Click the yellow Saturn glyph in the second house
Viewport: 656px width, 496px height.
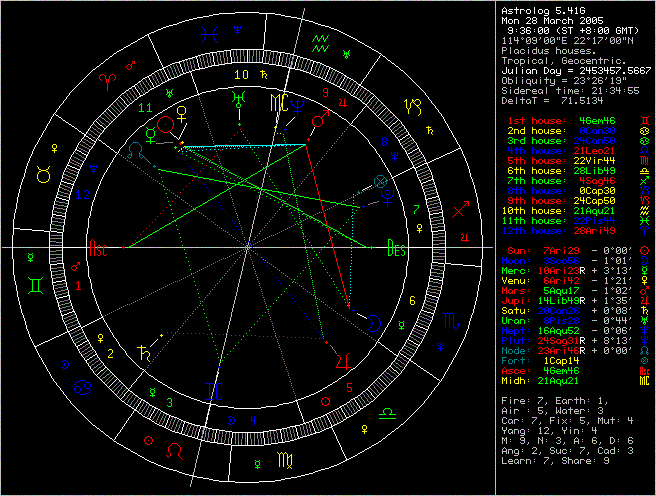[147, 352]
